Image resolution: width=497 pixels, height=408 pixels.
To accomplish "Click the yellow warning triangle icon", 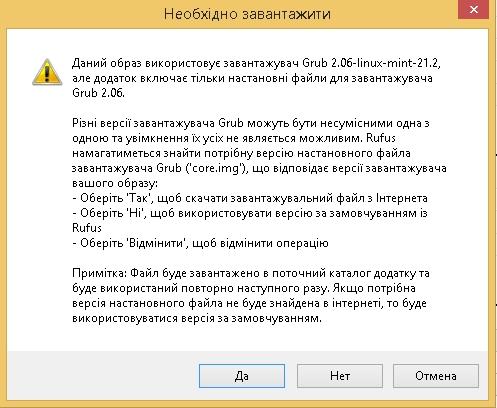I will pyautogui.click(x=47, y=72).
